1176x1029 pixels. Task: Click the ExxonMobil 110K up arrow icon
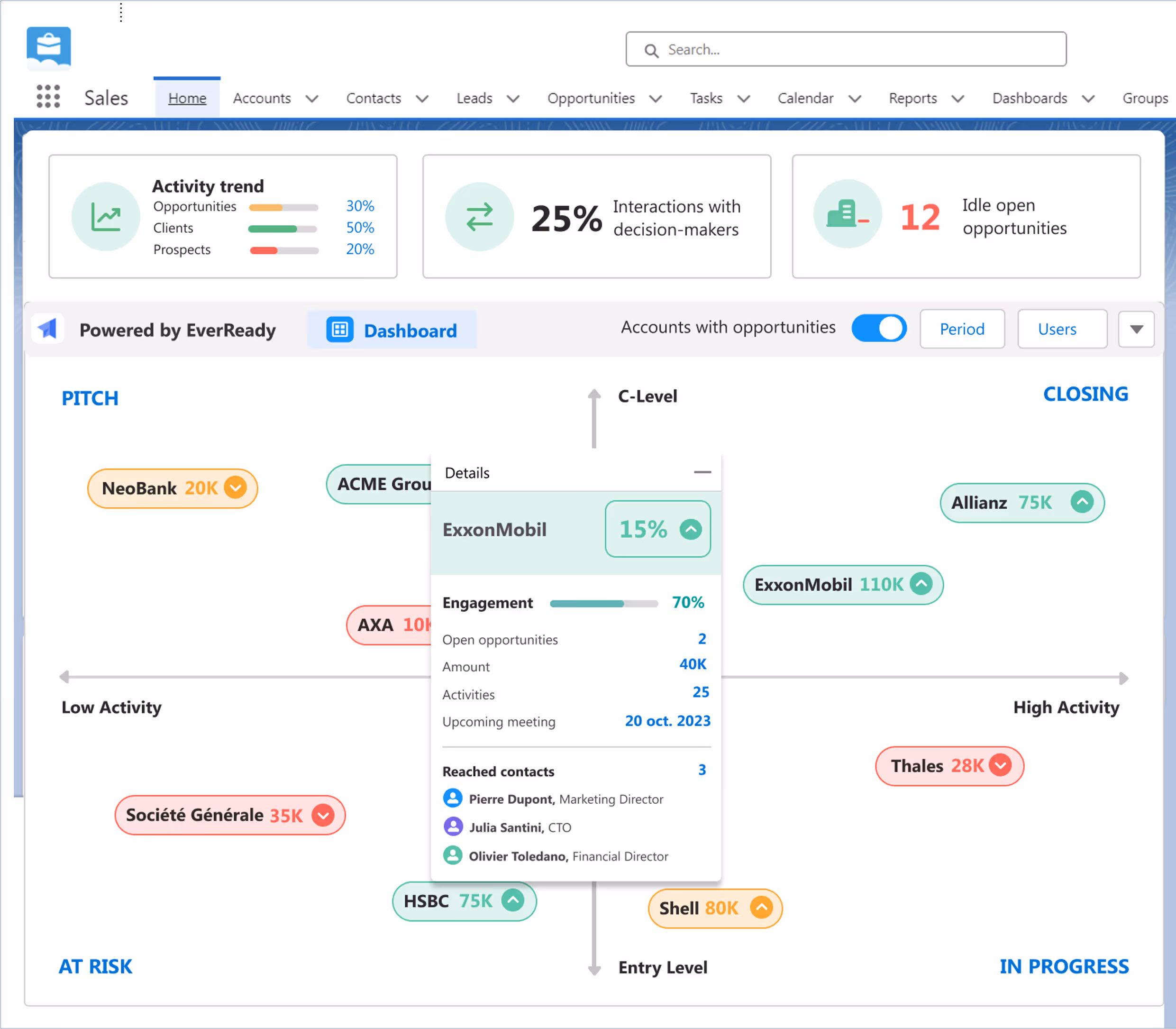[x=921, y=585]
